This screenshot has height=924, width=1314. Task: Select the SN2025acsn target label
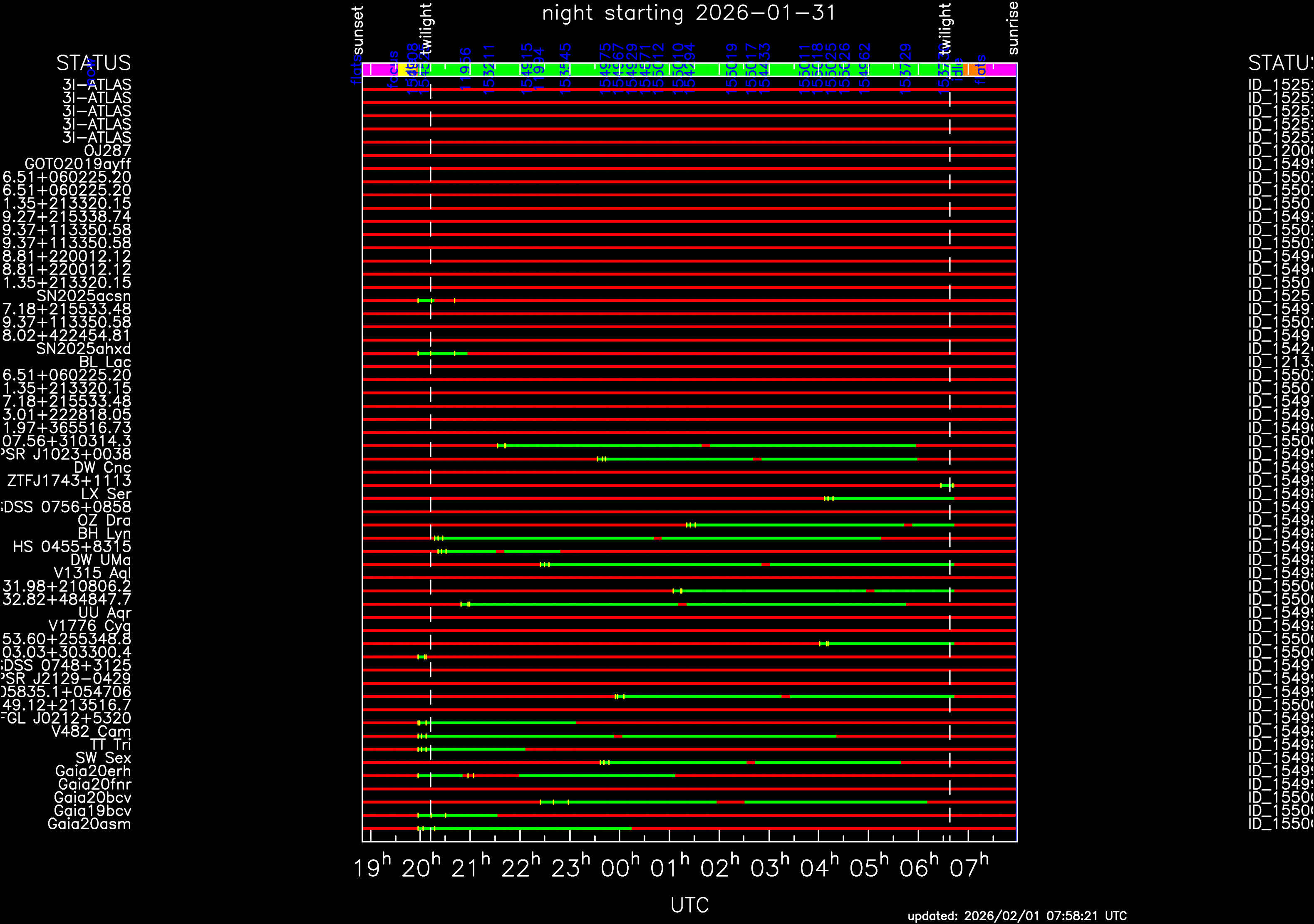click(x=84, y=296)
